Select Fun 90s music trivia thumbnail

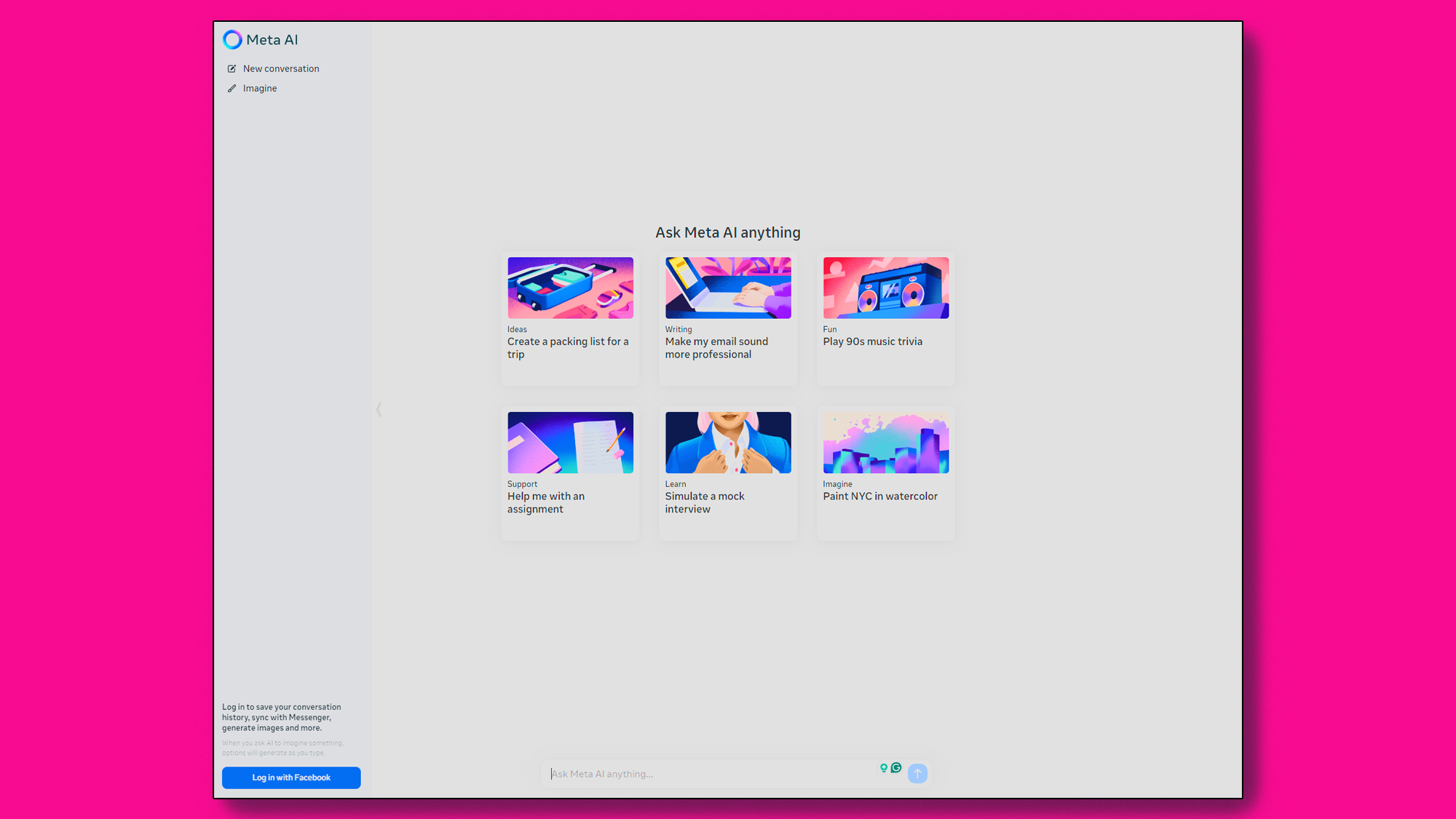click(885, 287)
